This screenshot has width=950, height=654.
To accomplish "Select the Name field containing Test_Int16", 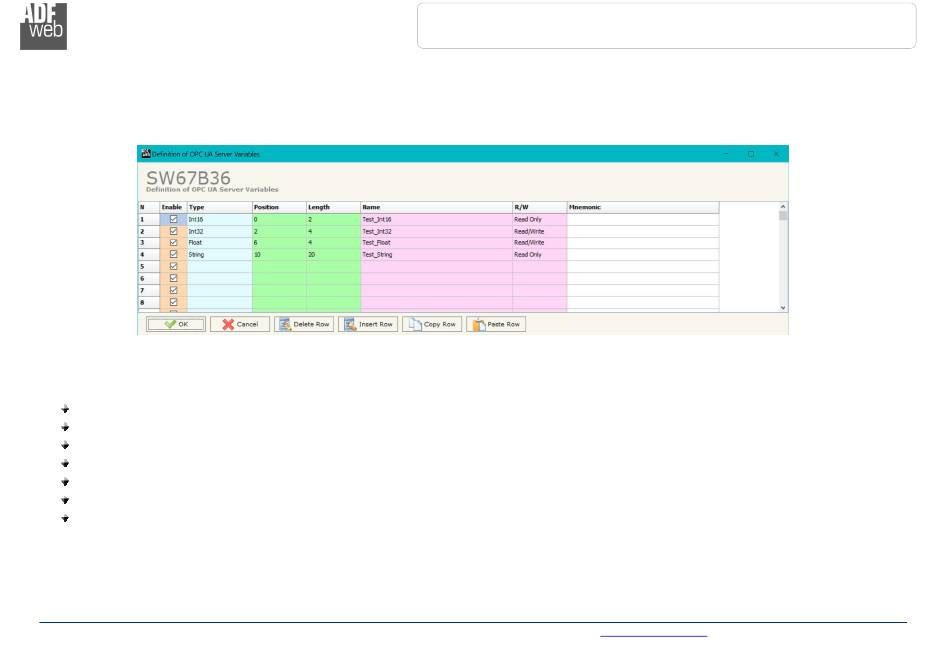I will [436, 219].
